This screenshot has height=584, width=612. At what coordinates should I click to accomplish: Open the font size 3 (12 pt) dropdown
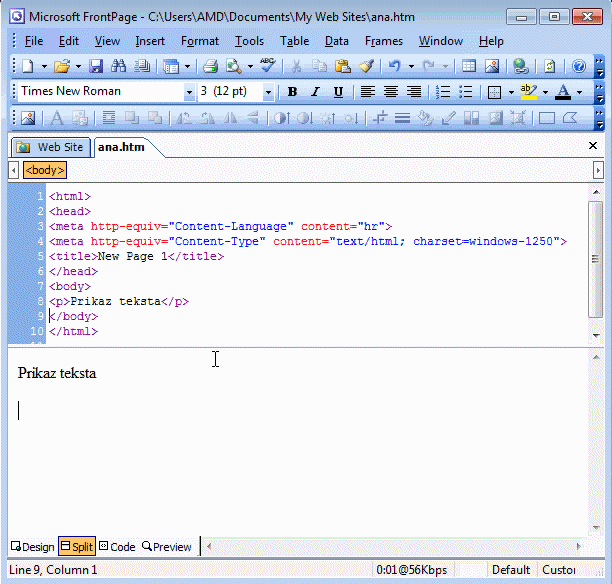point(268,92)
